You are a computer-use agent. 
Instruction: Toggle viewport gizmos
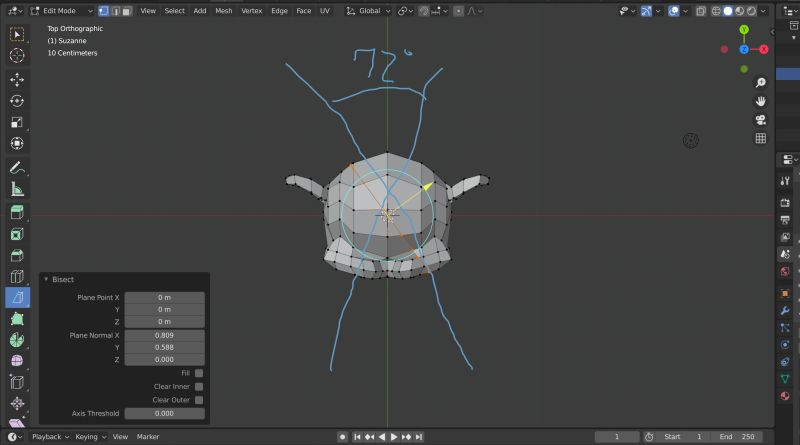pyautogui.click(x=646, y=11)
